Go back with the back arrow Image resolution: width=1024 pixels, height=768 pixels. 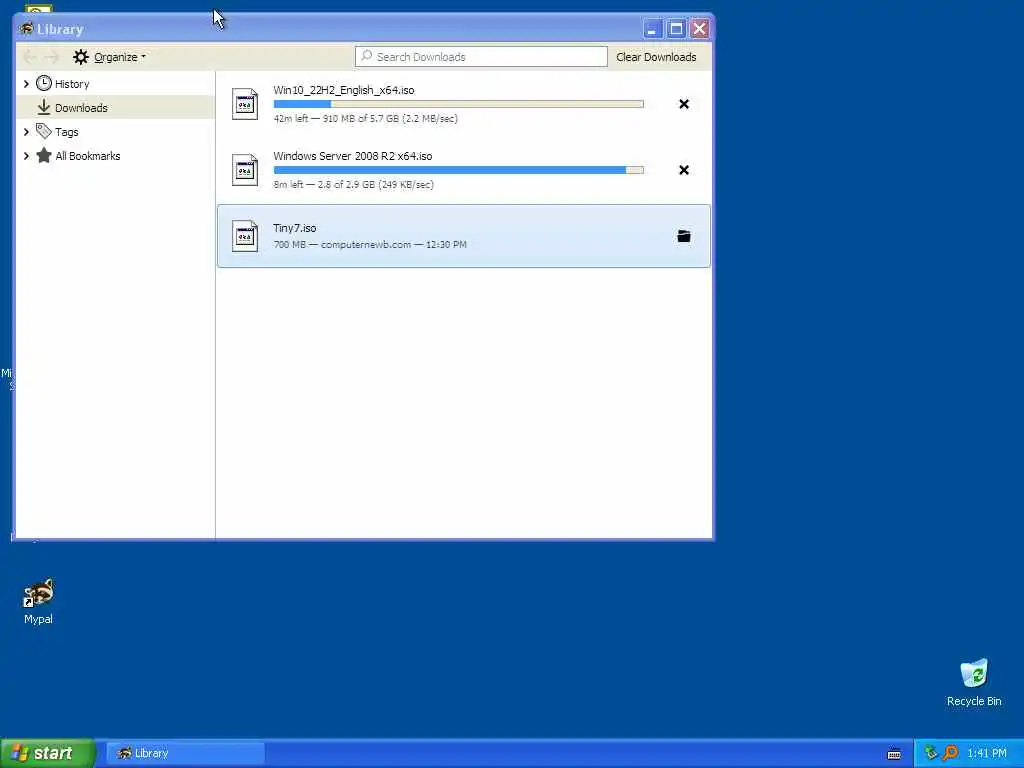pyautogui.click(x=29, y=57)
